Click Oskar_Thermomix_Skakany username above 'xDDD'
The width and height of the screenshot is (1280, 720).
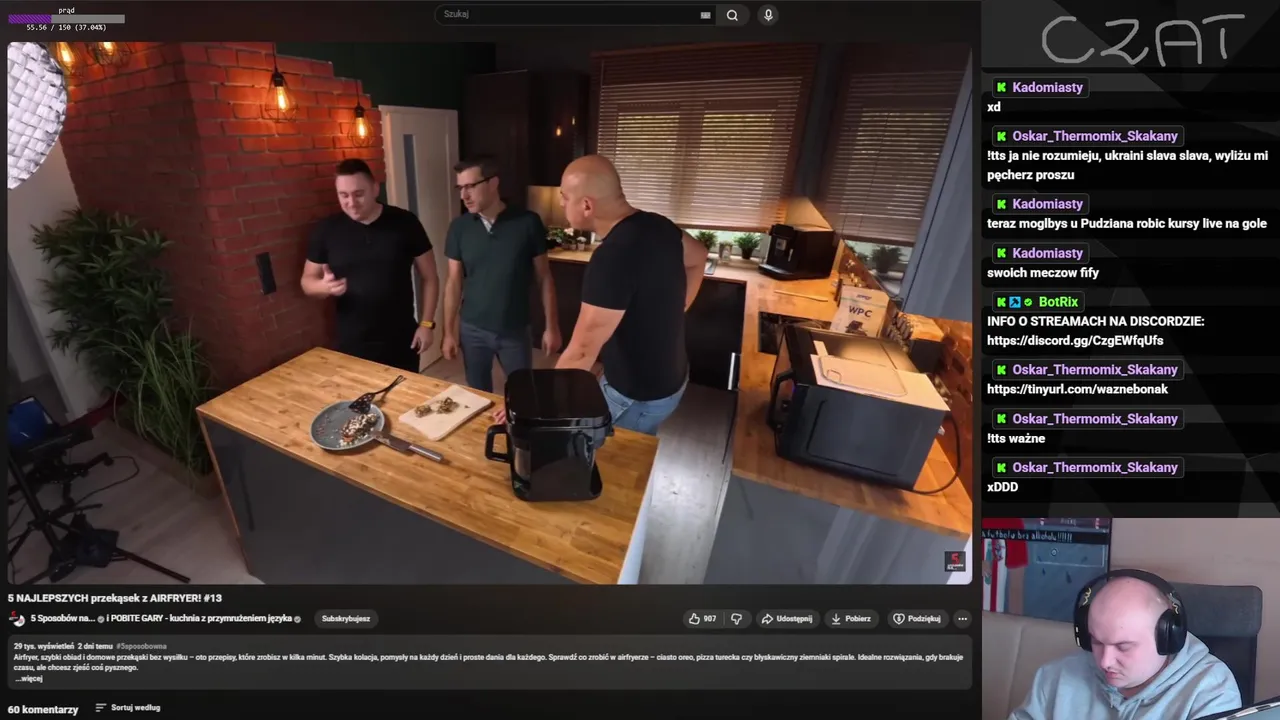click(x=1095, y=468)
